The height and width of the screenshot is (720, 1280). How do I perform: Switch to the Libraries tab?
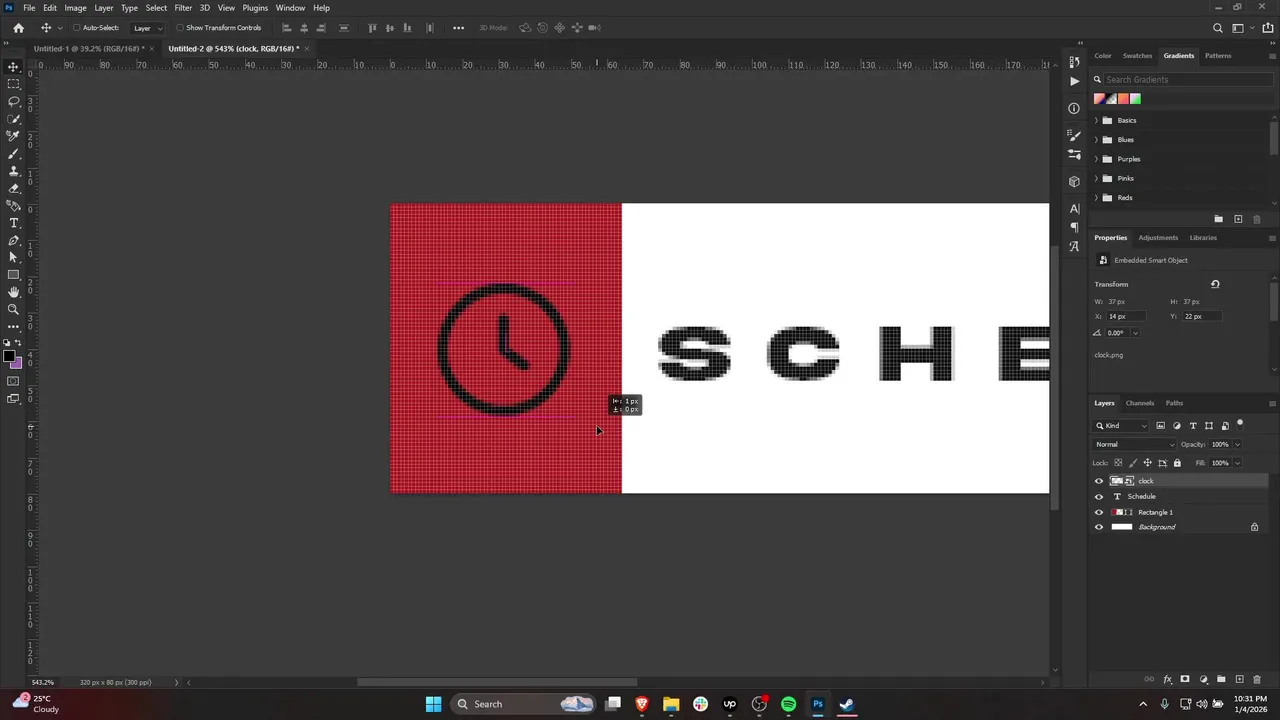pyautogui.click(x=1203, y=238)
